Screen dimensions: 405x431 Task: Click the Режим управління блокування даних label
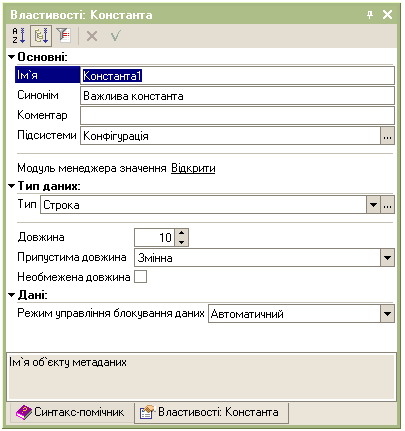[111, 313]
